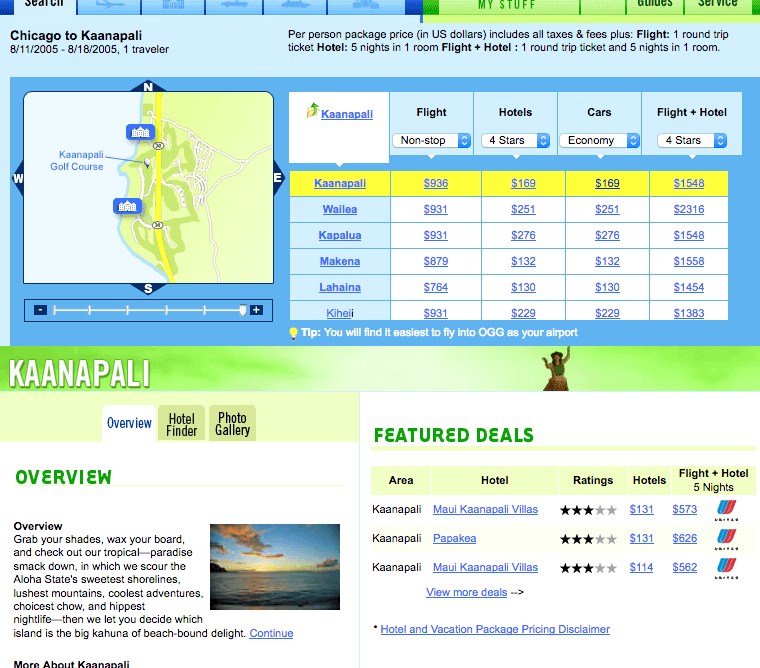The height and width of the screenshot is (668, 760).
Task: Click the $573 package price in Featured Deals
Action: click(x=684, y=509)
